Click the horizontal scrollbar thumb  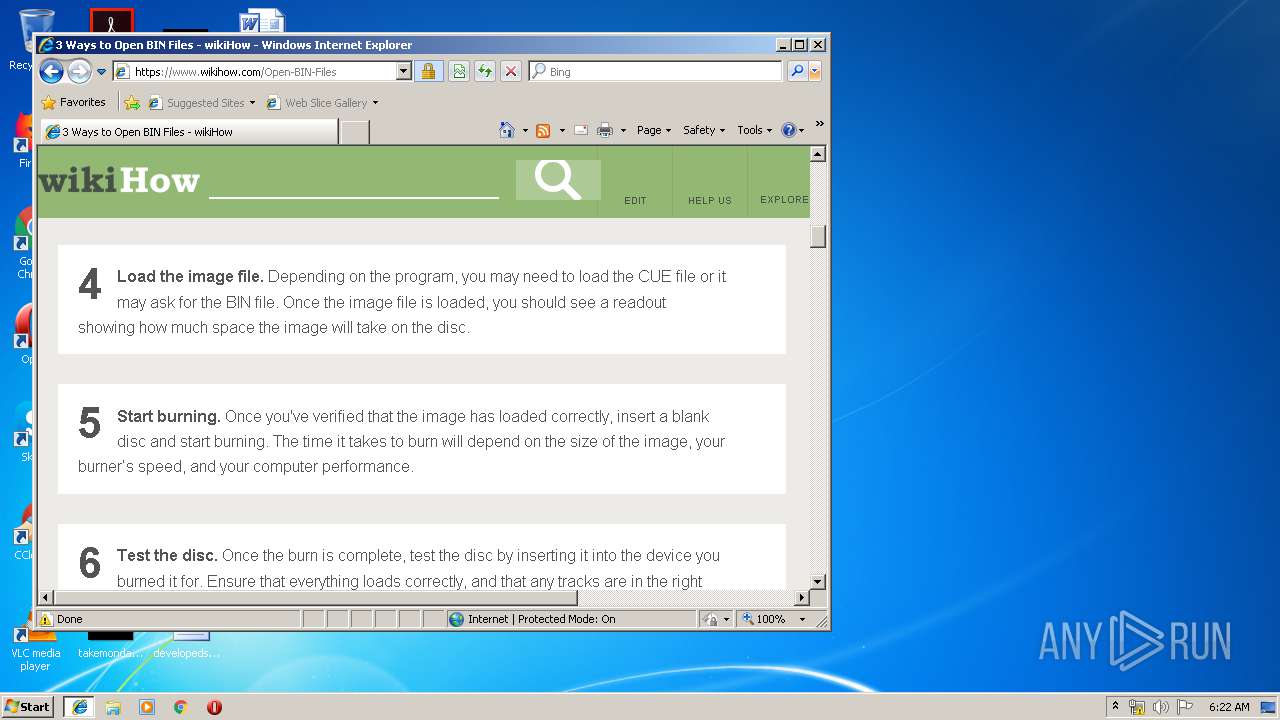(x=316, y=598)
